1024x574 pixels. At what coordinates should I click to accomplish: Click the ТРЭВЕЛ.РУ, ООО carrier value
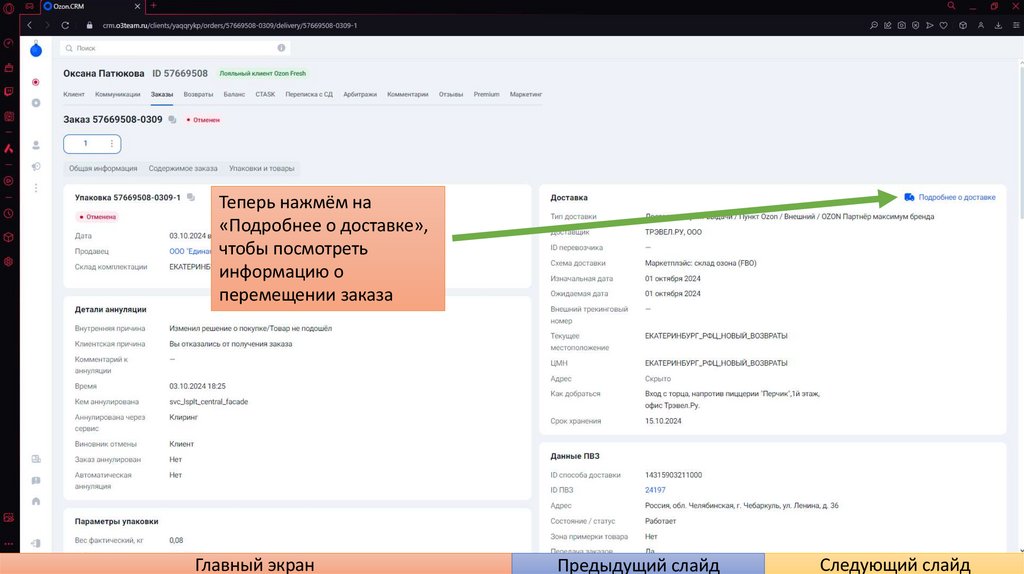(673, 232)
